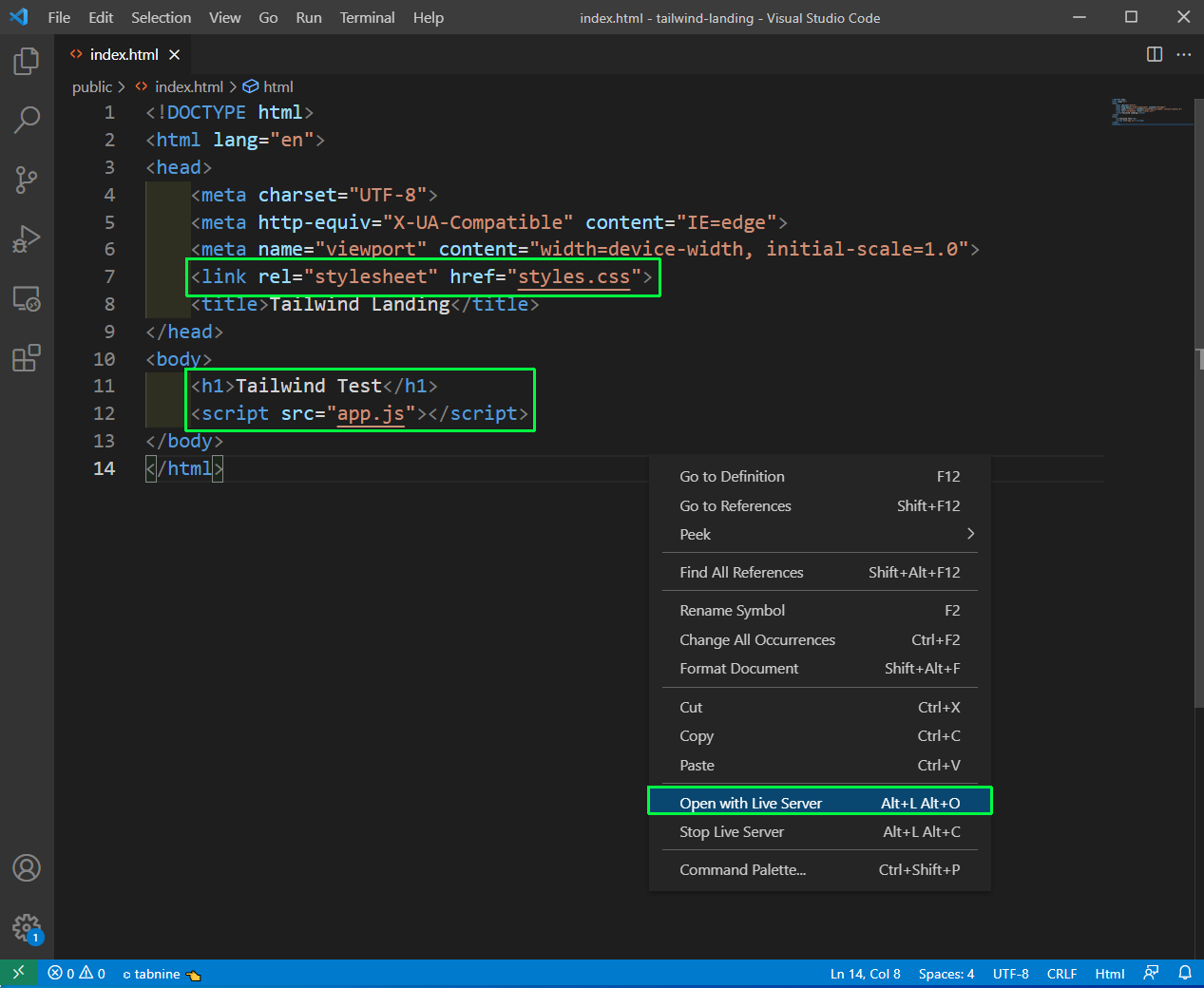The image size is (1204, 988).
Task: Choose Stop Live Server
Action: pyautogui.click(x=819, y=831)
